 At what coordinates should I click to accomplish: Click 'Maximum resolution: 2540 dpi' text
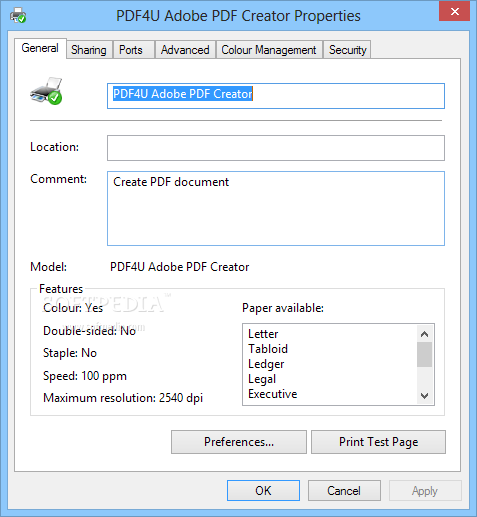(x=123, y=398)
